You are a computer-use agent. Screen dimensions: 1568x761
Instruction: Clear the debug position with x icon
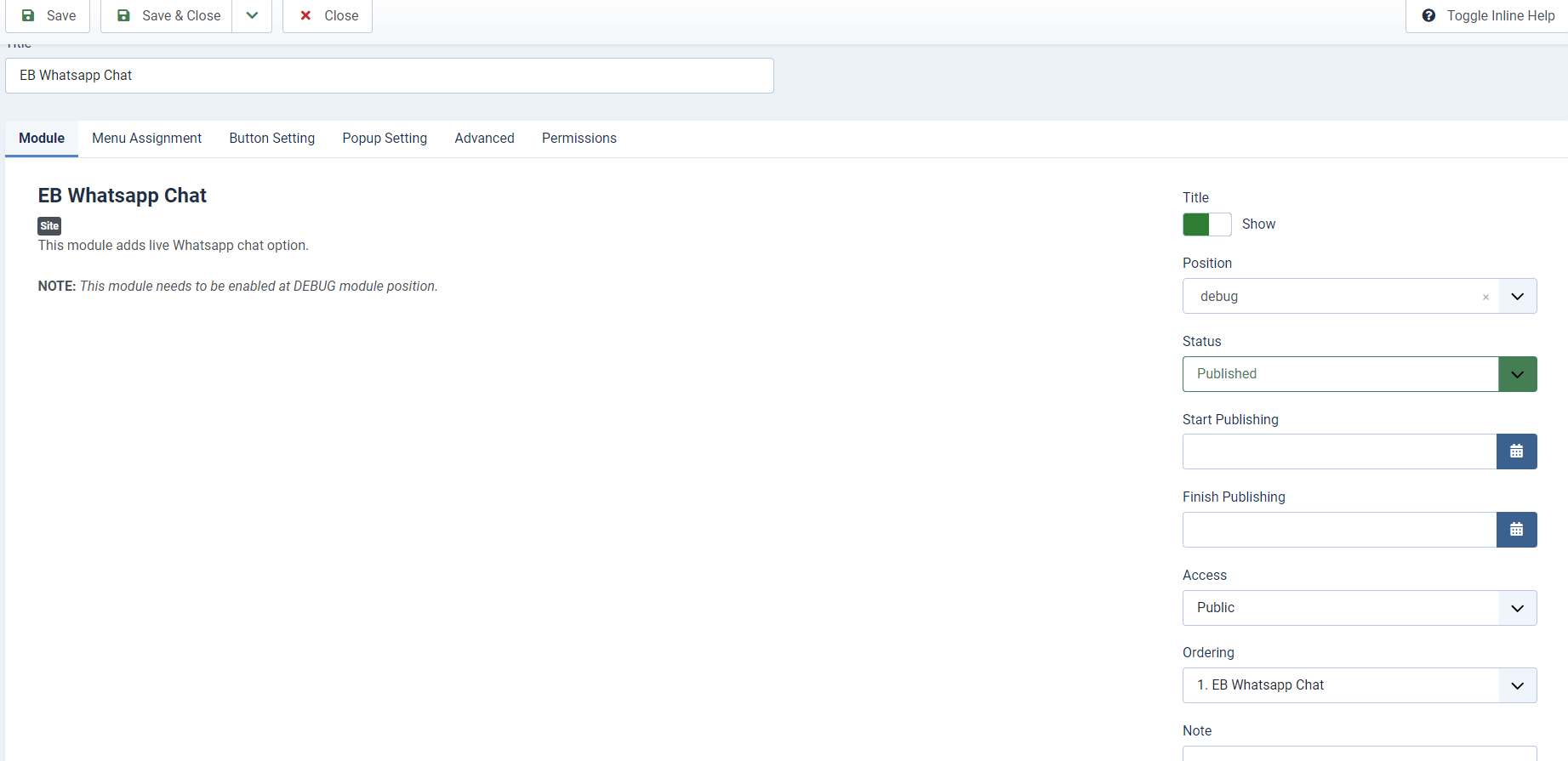click(x=1485, y=297)
